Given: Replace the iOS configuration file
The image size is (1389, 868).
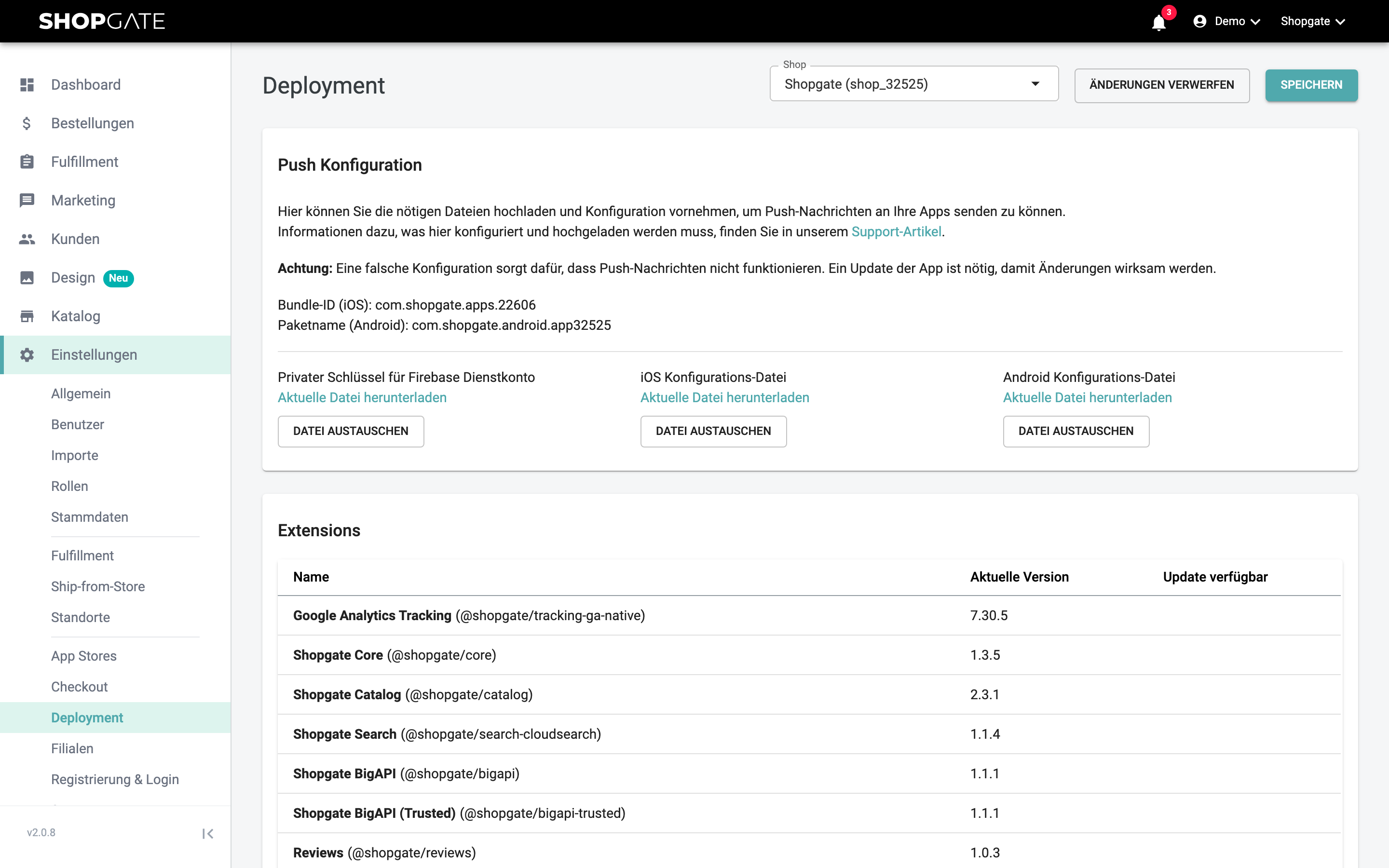Looking at the screenshot, I should 713,431.
